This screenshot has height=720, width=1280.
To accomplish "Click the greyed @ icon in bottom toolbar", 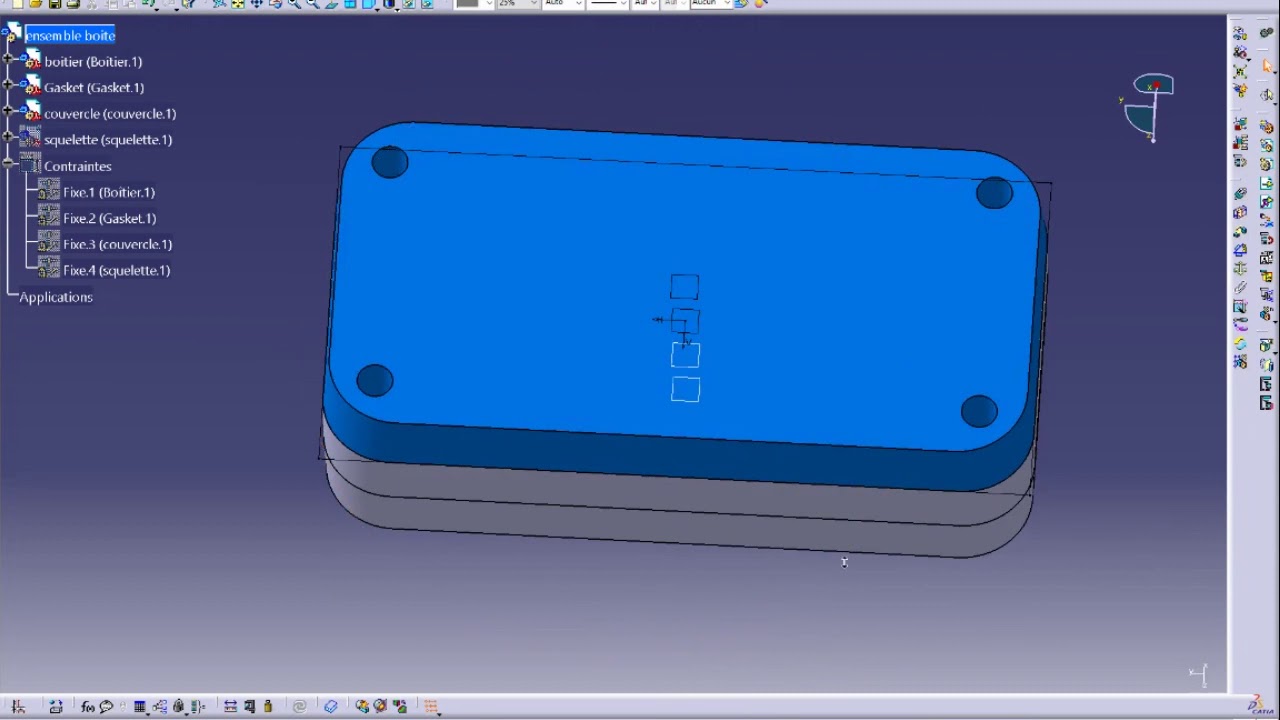I will [x=299, y=706].
